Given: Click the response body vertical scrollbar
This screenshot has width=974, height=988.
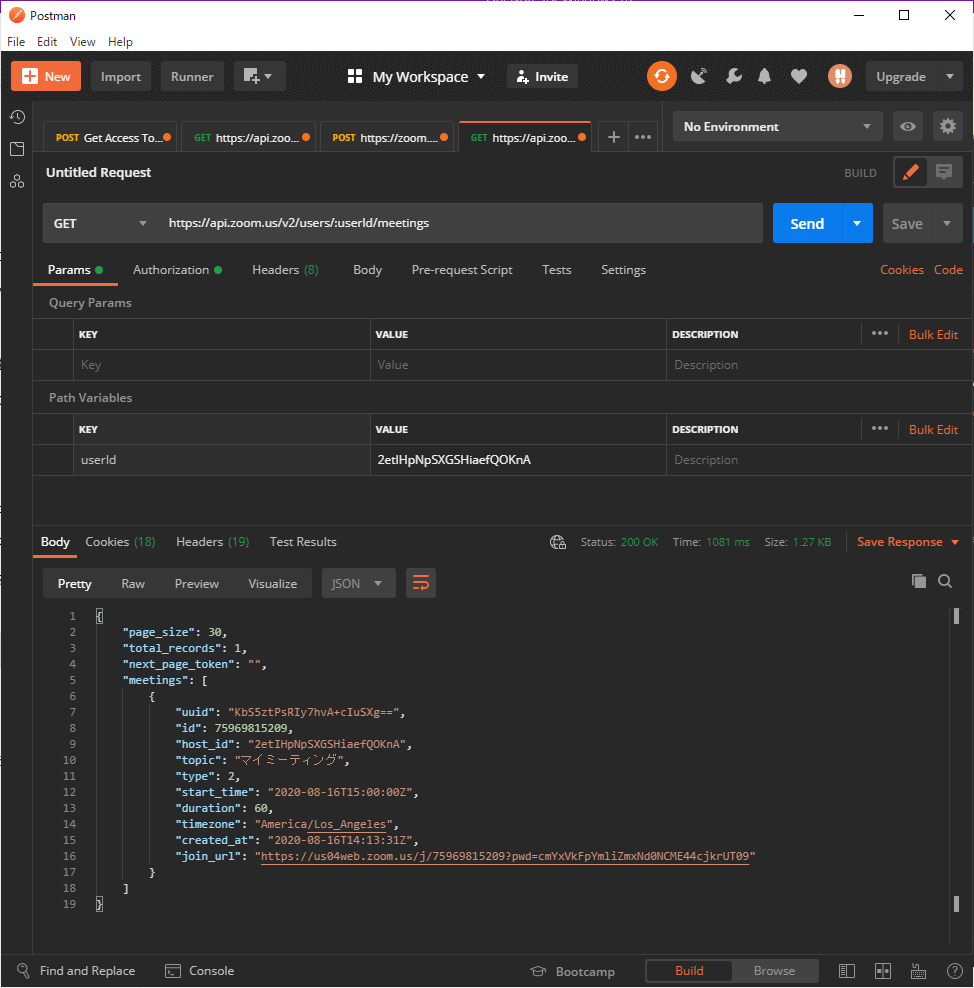Looking at the screenshot, I should [x=956, y=759].
